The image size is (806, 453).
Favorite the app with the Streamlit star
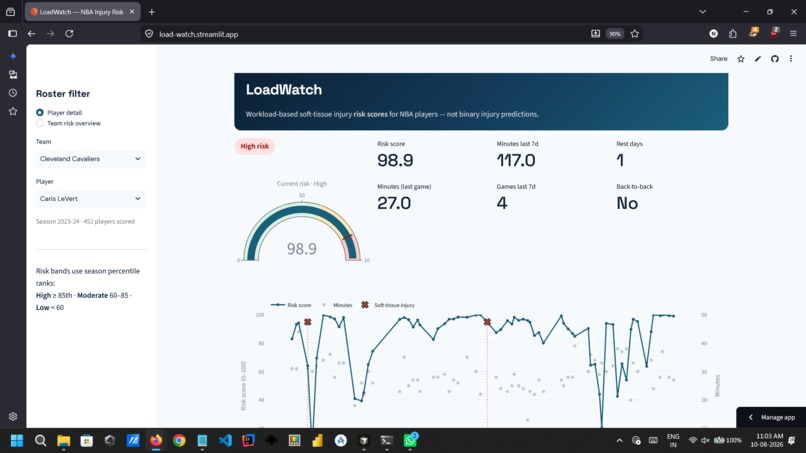point(741,59)
